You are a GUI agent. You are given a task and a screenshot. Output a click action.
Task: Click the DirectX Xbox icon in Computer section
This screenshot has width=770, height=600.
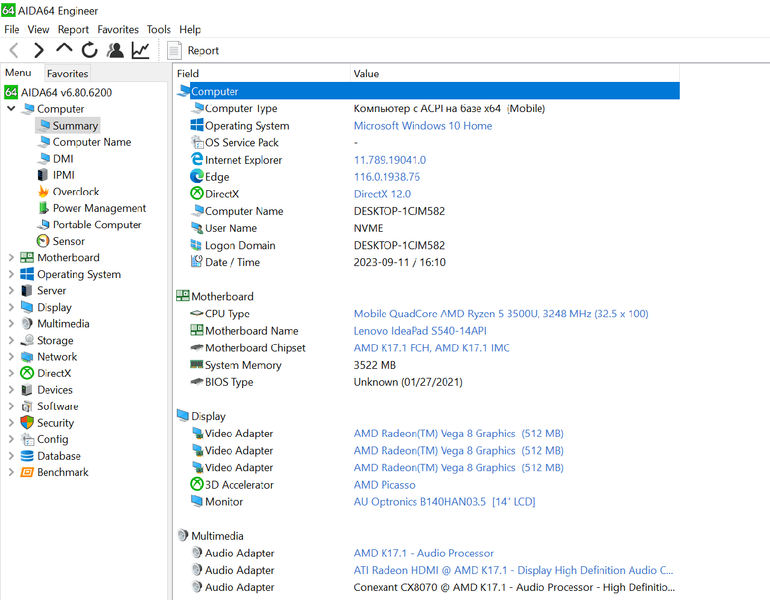(197, 193)
